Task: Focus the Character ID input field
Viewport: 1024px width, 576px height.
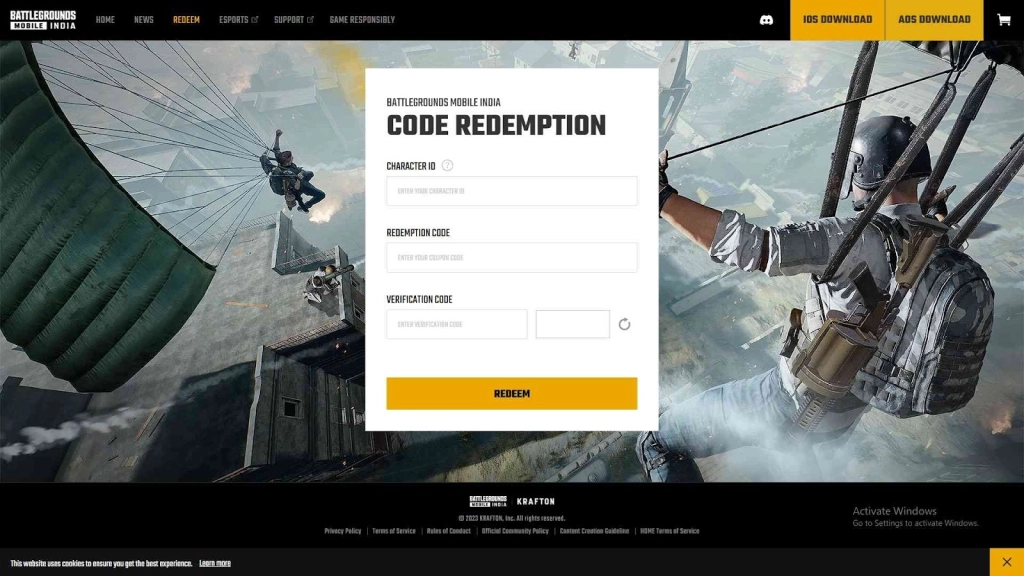Action: (x=511, y=191)
